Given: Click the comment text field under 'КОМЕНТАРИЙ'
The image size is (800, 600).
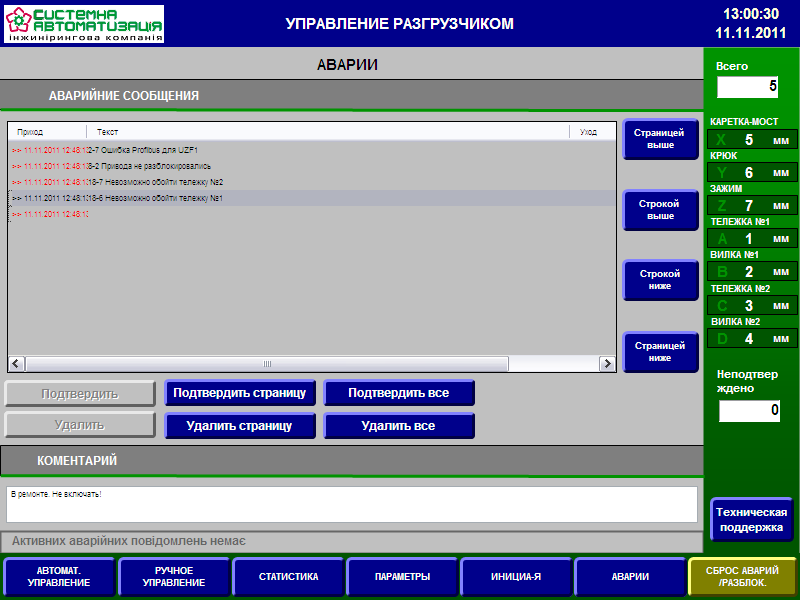Looking at the screenshot, I should 352,504.
